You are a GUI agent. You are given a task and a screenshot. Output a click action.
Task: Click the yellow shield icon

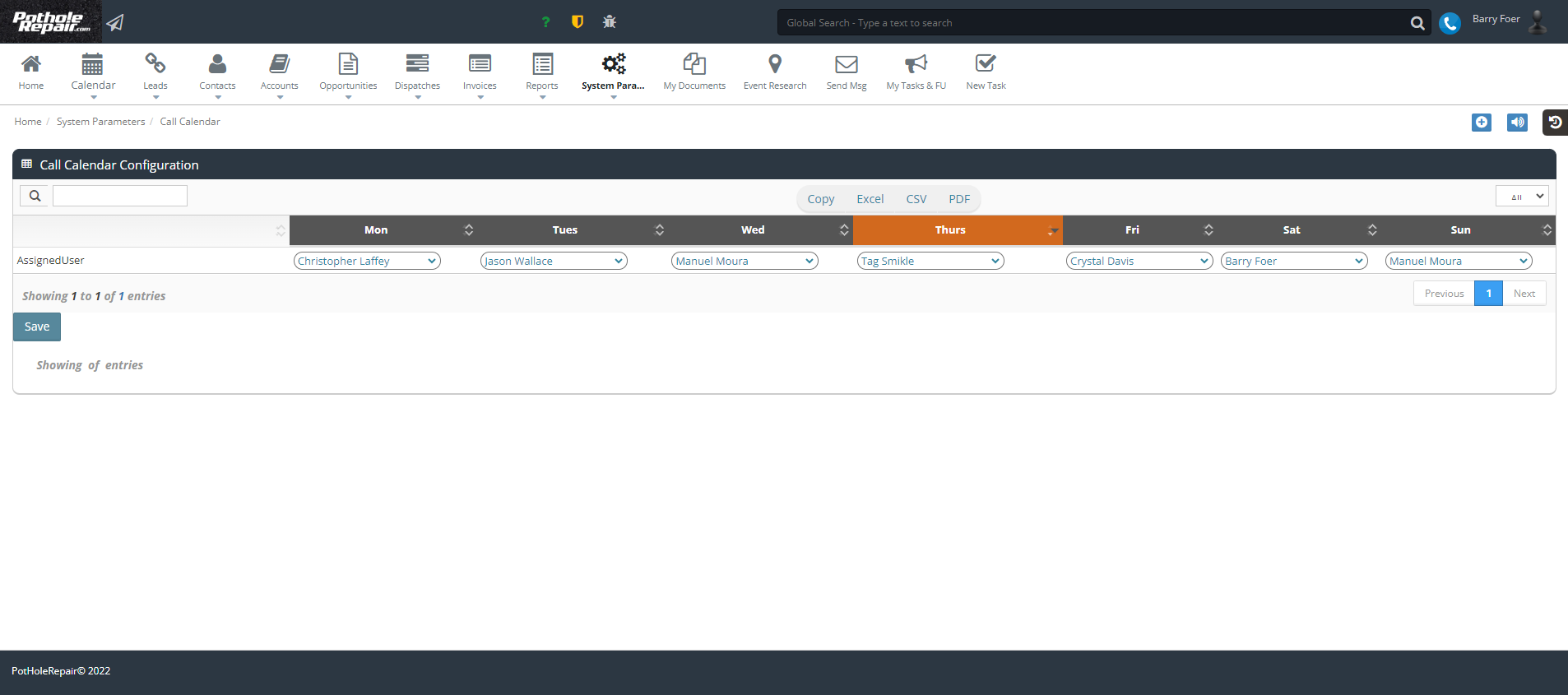click(x=578, y=22)
